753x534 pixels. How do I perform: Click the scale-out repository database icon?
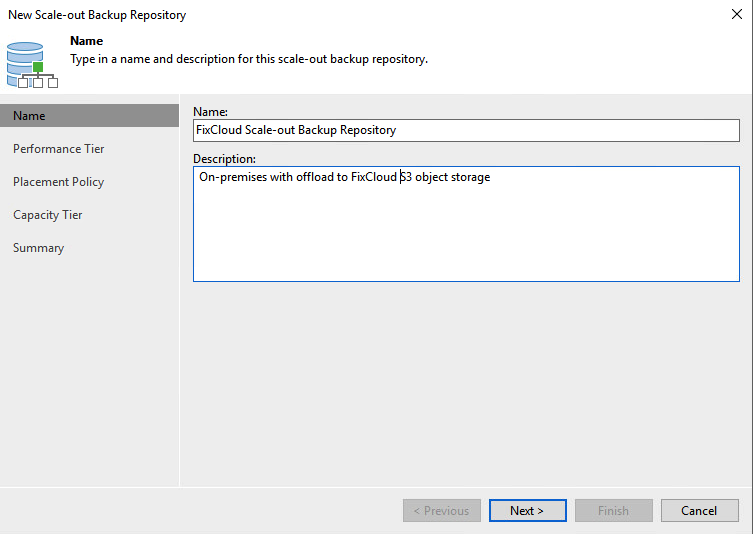[32, 65]
